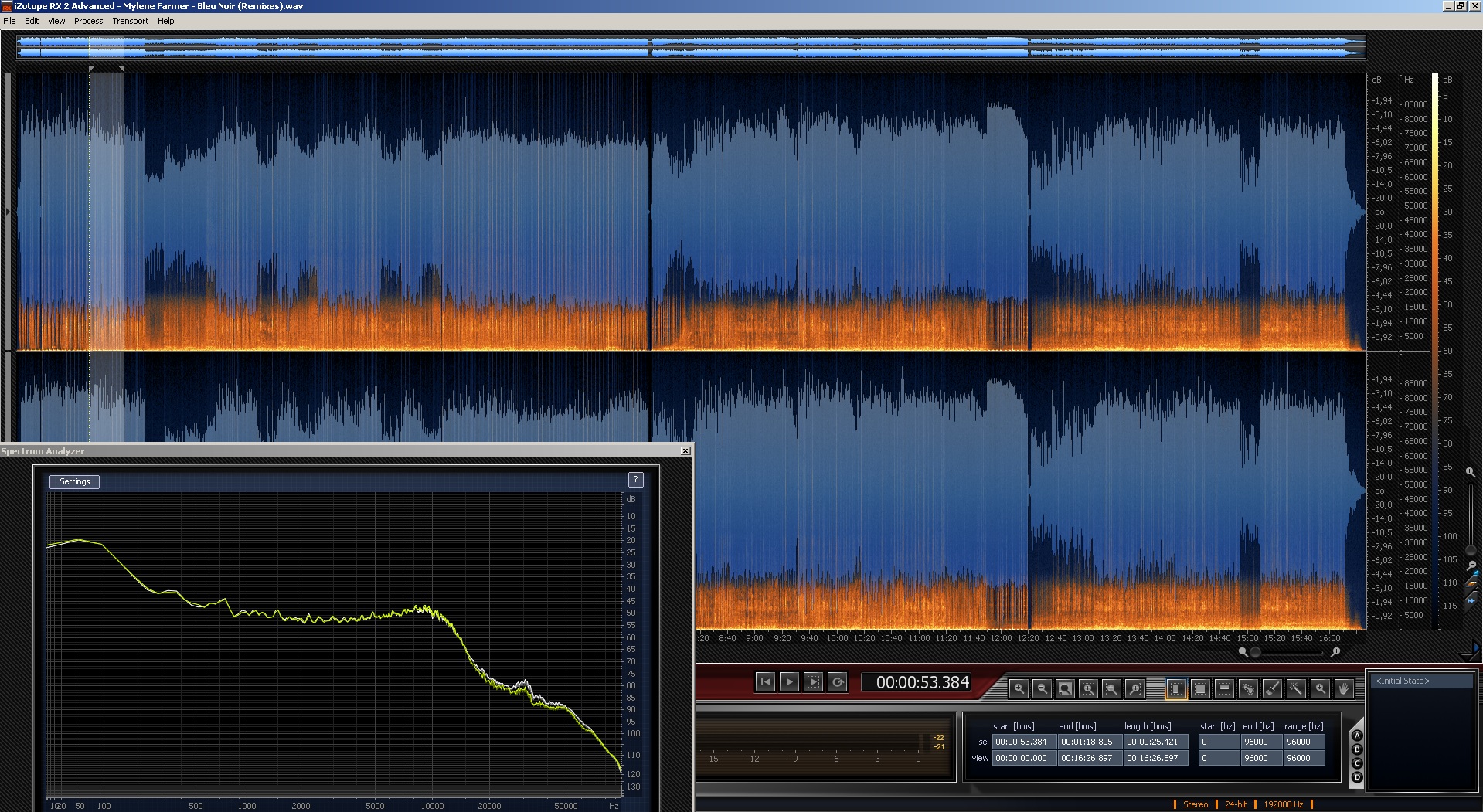Toggle loop playback

point(837,681)
